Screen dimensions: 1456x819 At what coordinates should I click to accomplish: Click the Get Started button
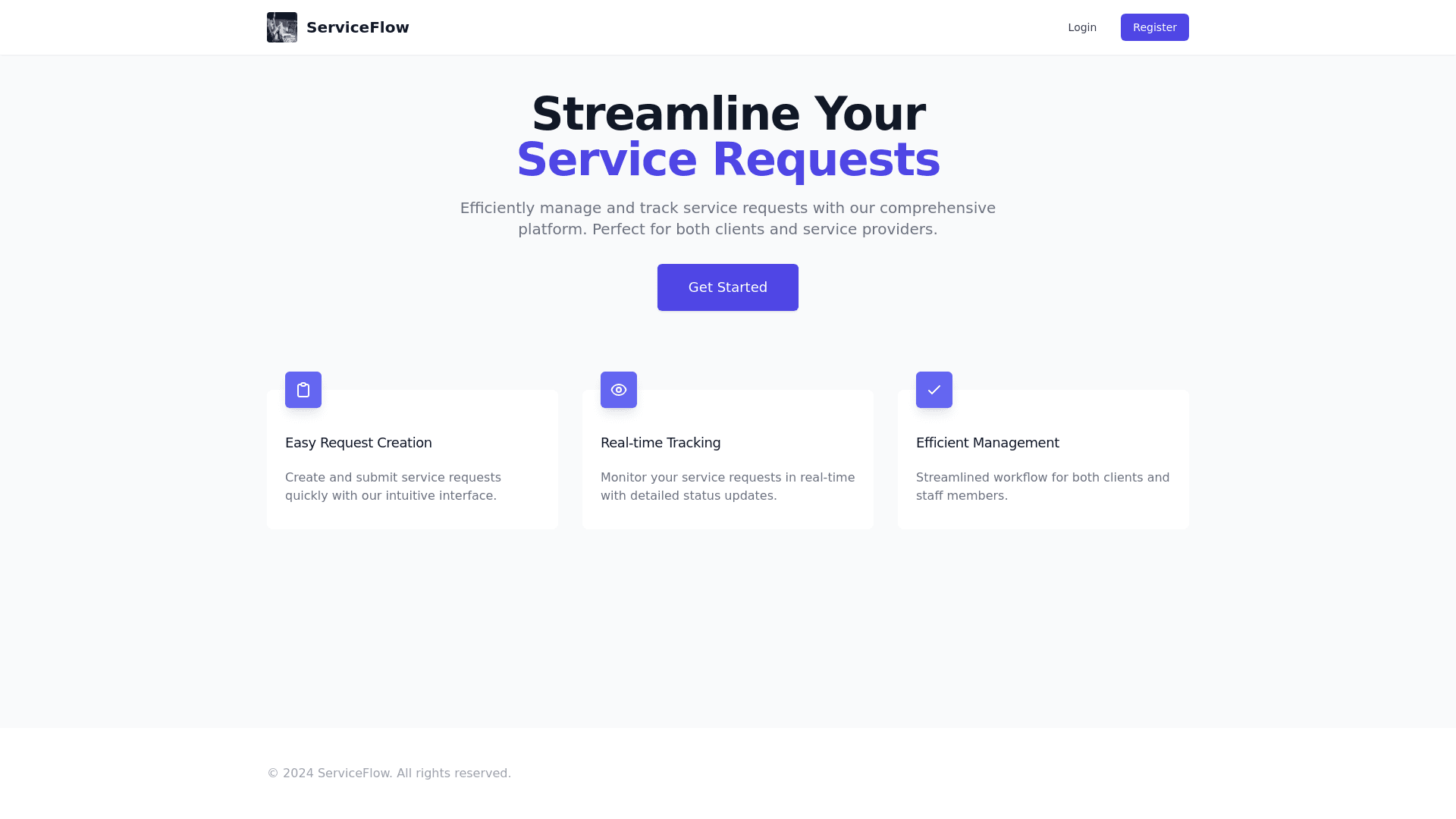tap(727, 287)
